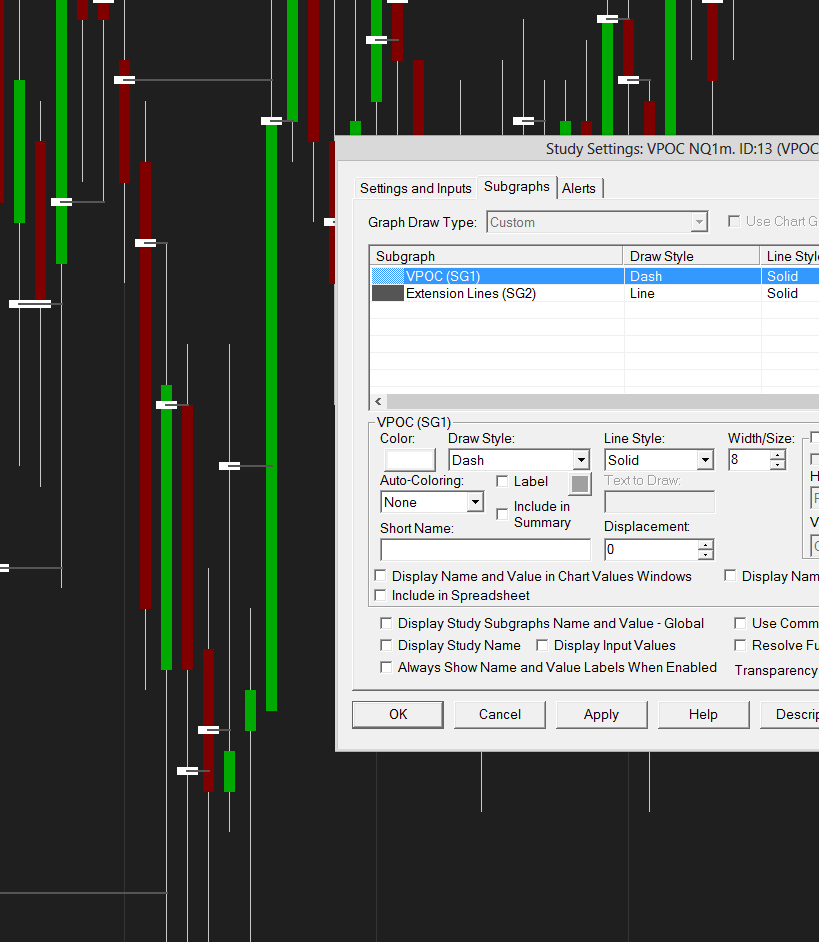Click the Apply button
The image size is (819, 942).
(601, 714)
